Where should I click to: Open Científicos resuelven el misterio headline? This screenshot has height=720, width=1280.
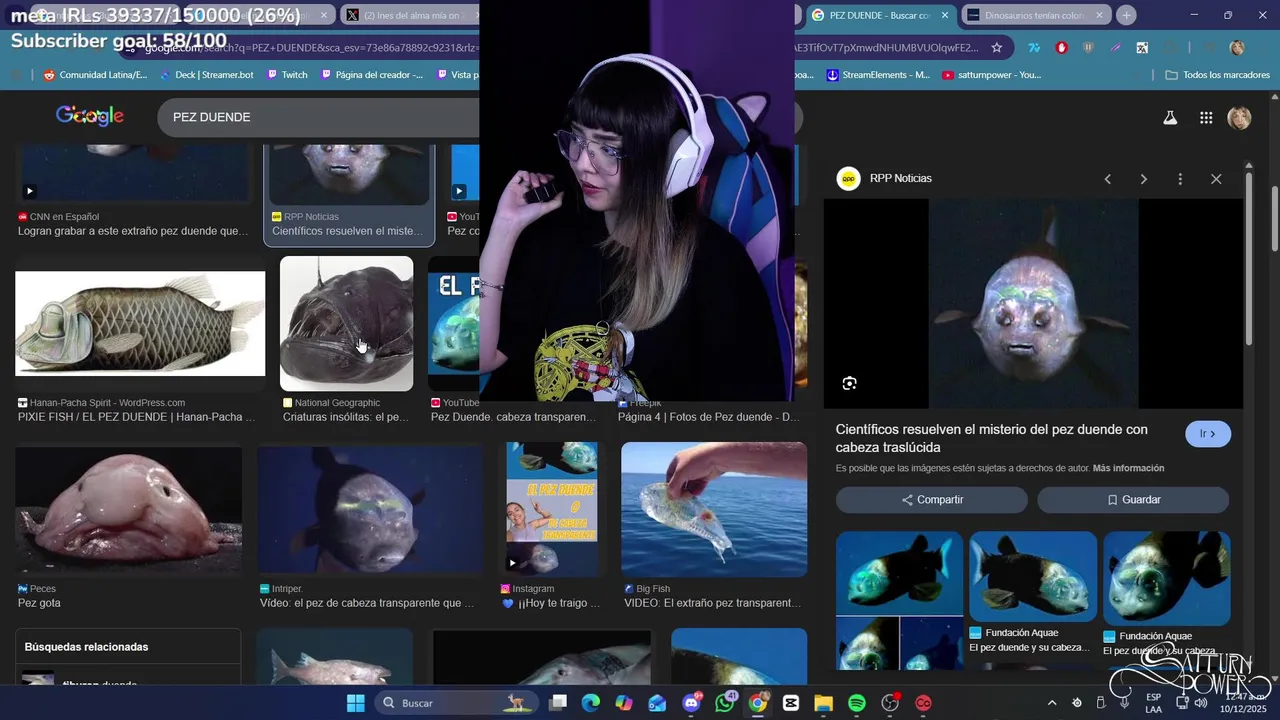(992, 438)
